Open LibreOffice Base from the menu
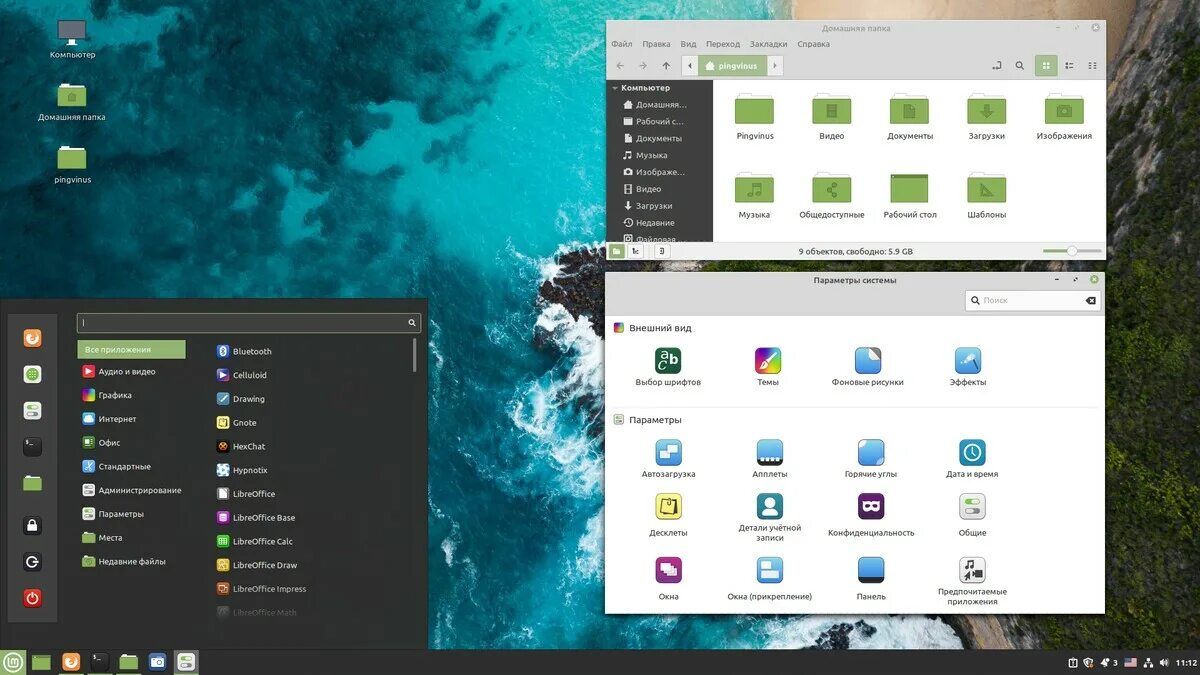Screen dimensions: 1200x675 [x=256, y=518]
